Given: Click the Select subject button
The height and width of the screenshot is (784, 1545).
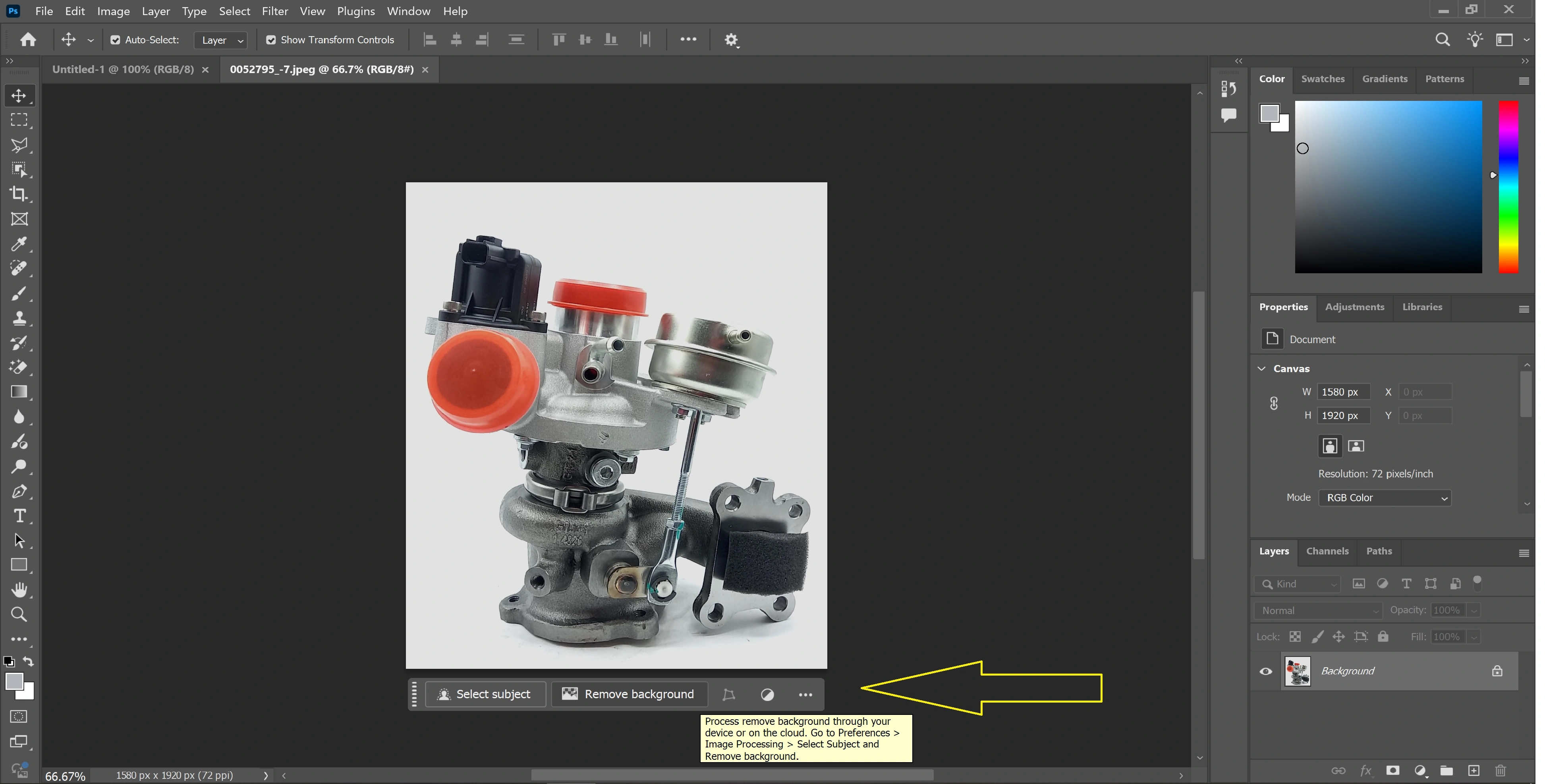Looking at the screenshot, I should click(x=486, y=694).
